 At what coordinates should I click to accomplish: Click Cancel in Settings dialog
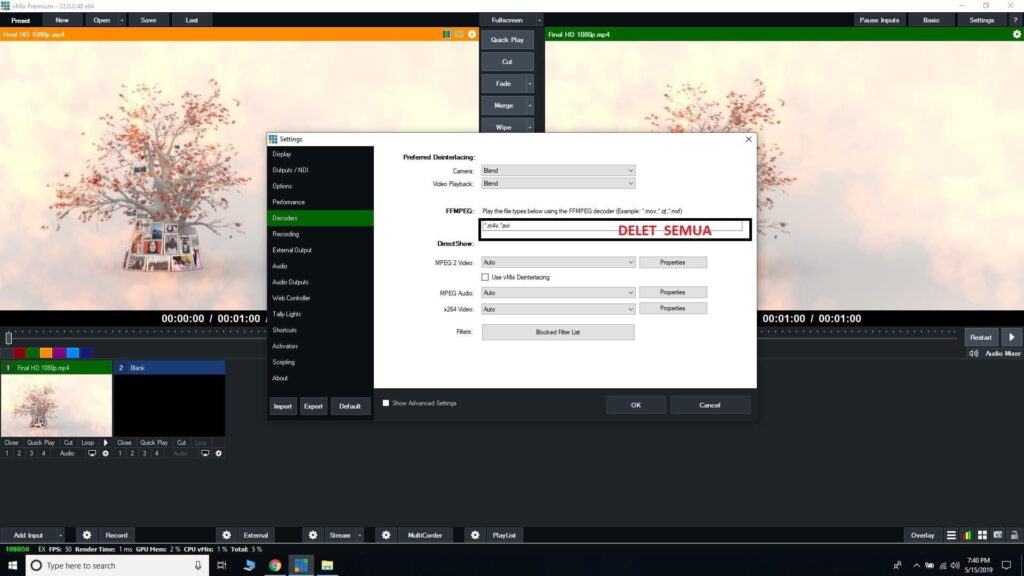710,405
